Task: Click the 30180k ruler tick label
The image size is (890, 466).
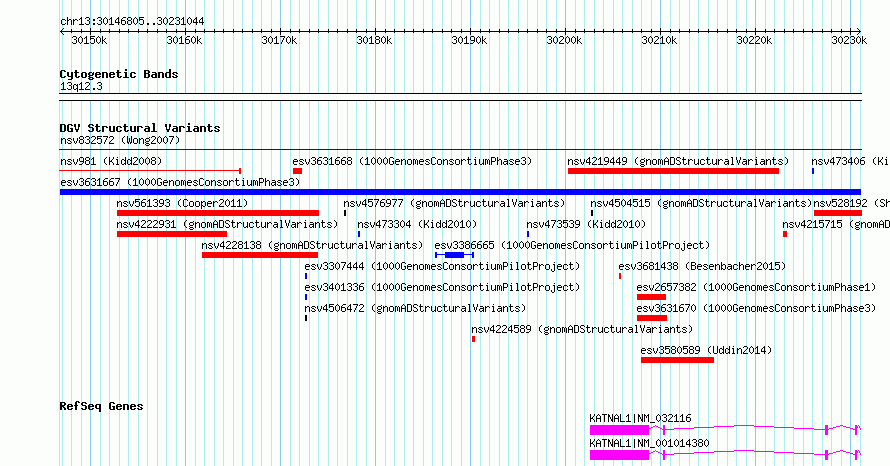Action: coord(374,40)
